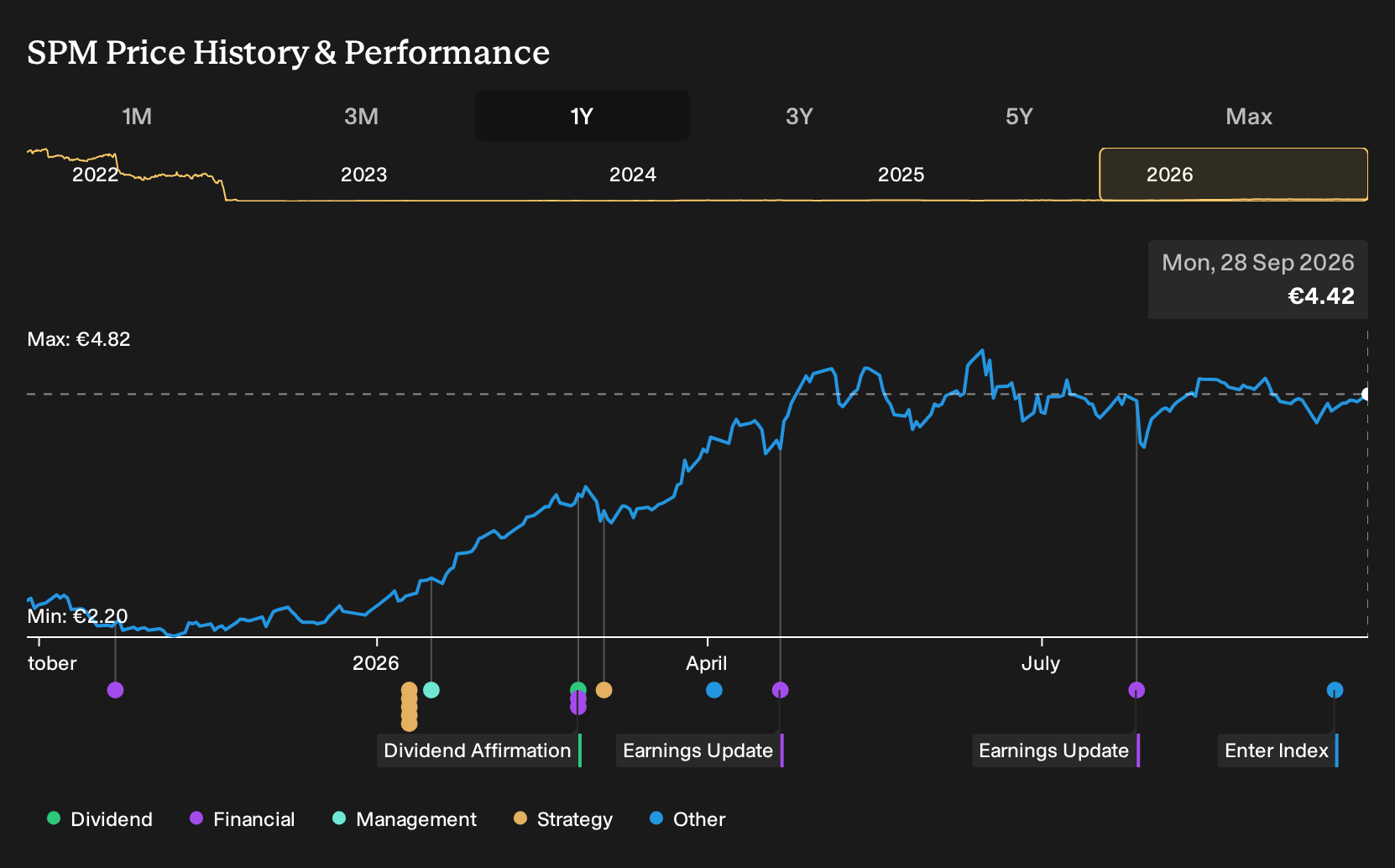Click the top orange Strategy dot in the stack
This screenshot has height=868, width=1395.
[x=409, y=690]
